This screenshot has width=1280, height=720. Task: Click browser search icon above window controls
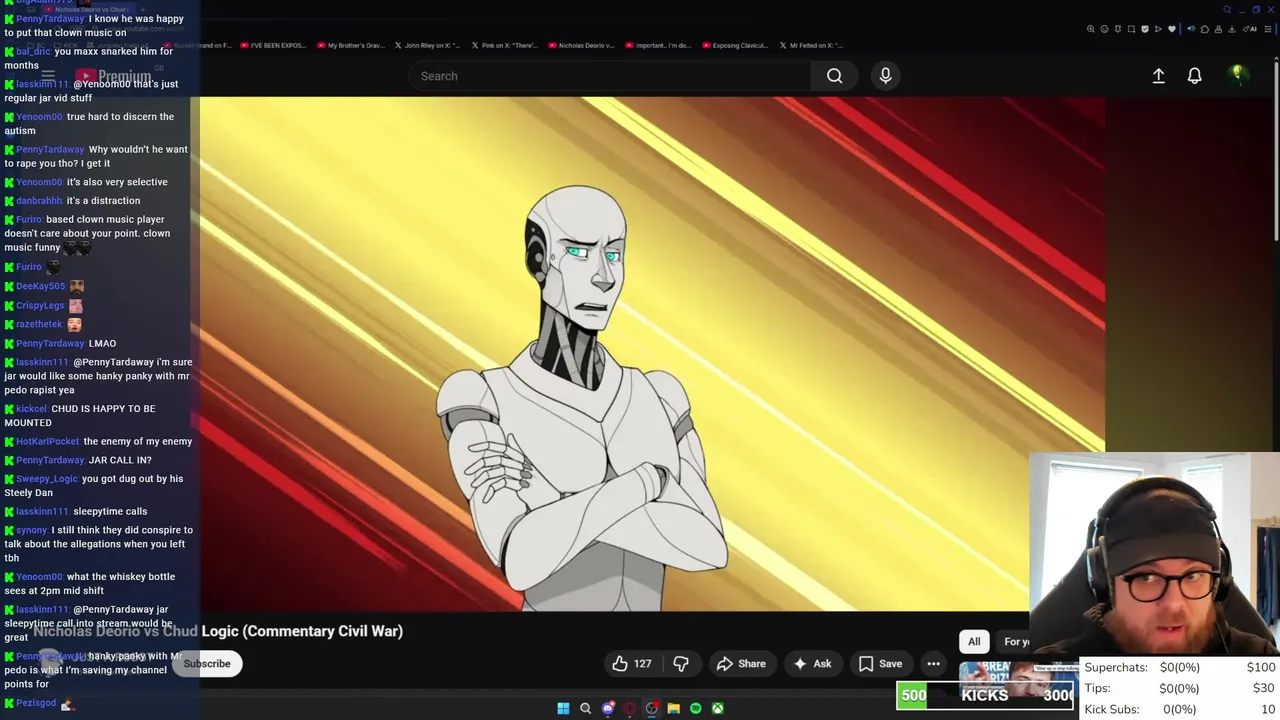(x=1227, y=10)
